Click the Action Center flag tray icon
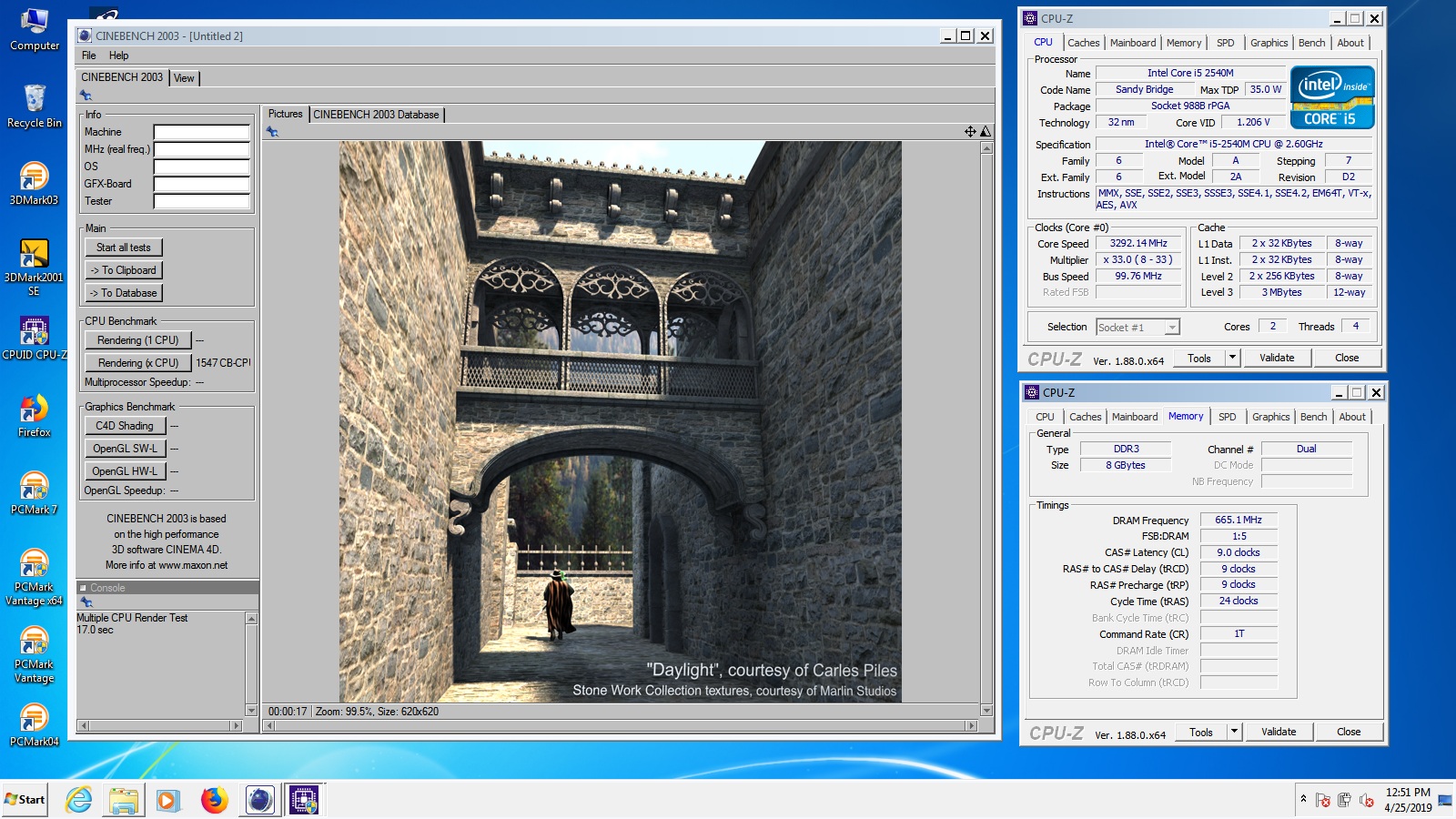 [1323, 800]
